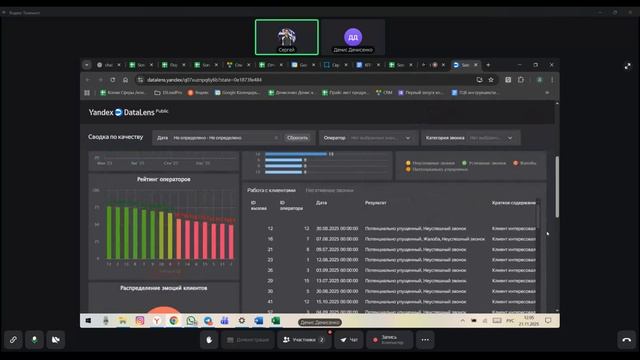The image size is (640, 360).
Task: Open Instagram from the shared taskbar
Action: 140,321
